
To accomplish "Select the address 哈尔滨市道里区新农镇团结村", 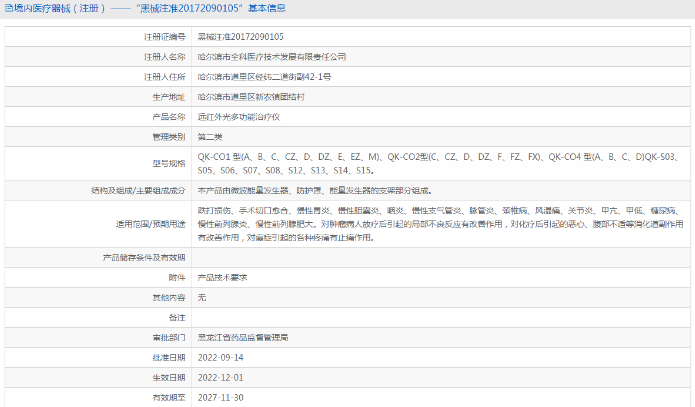I will [x=251, y=97].
